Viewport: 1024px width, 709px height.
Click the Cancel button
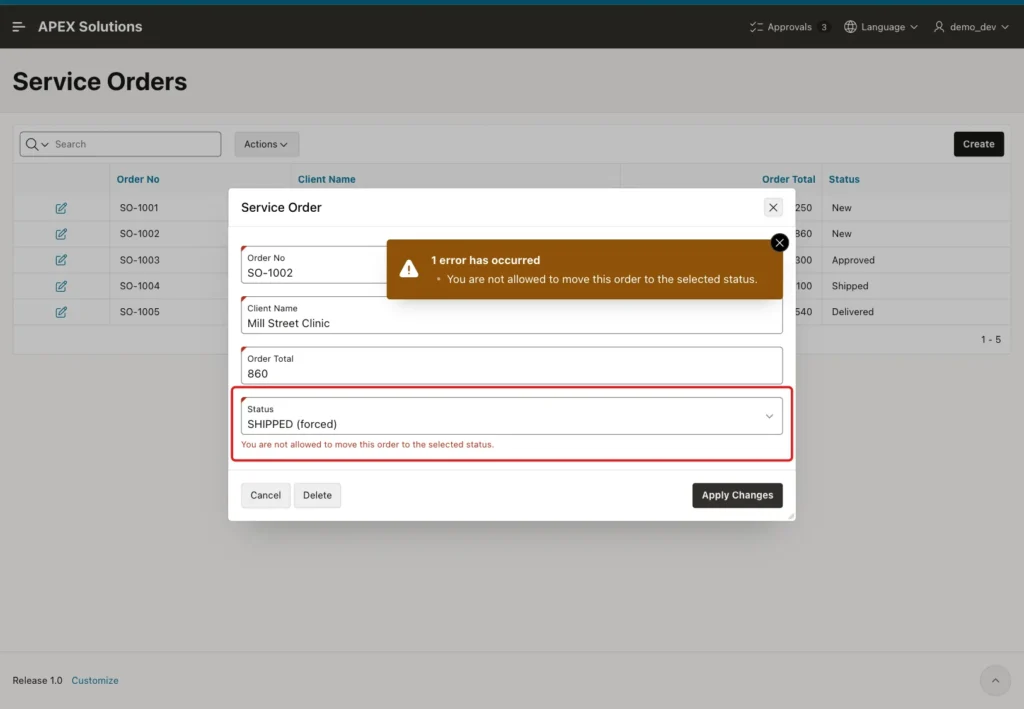(265, 496)
